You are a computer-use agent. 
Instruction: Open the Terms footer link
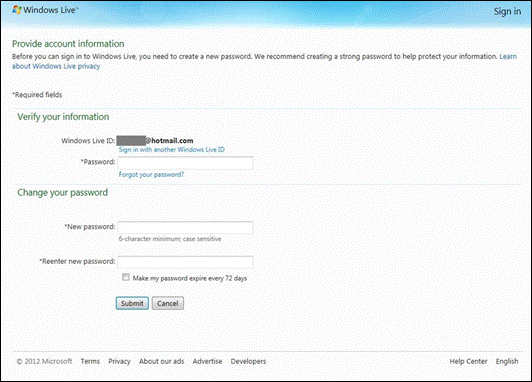90,361
